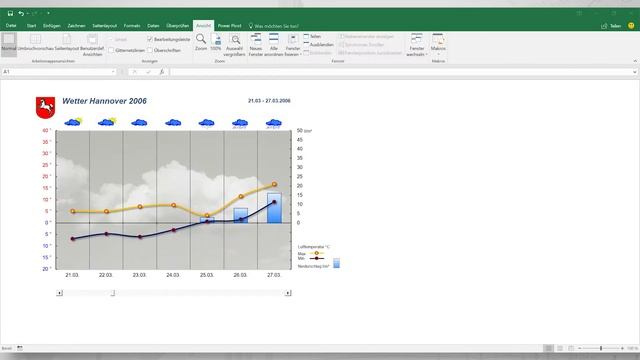Image resolution: width=640 pixels, height=360 pixels.
Task: Click the confirm checkmark icon in the formula bar
Action: (148, 72)
